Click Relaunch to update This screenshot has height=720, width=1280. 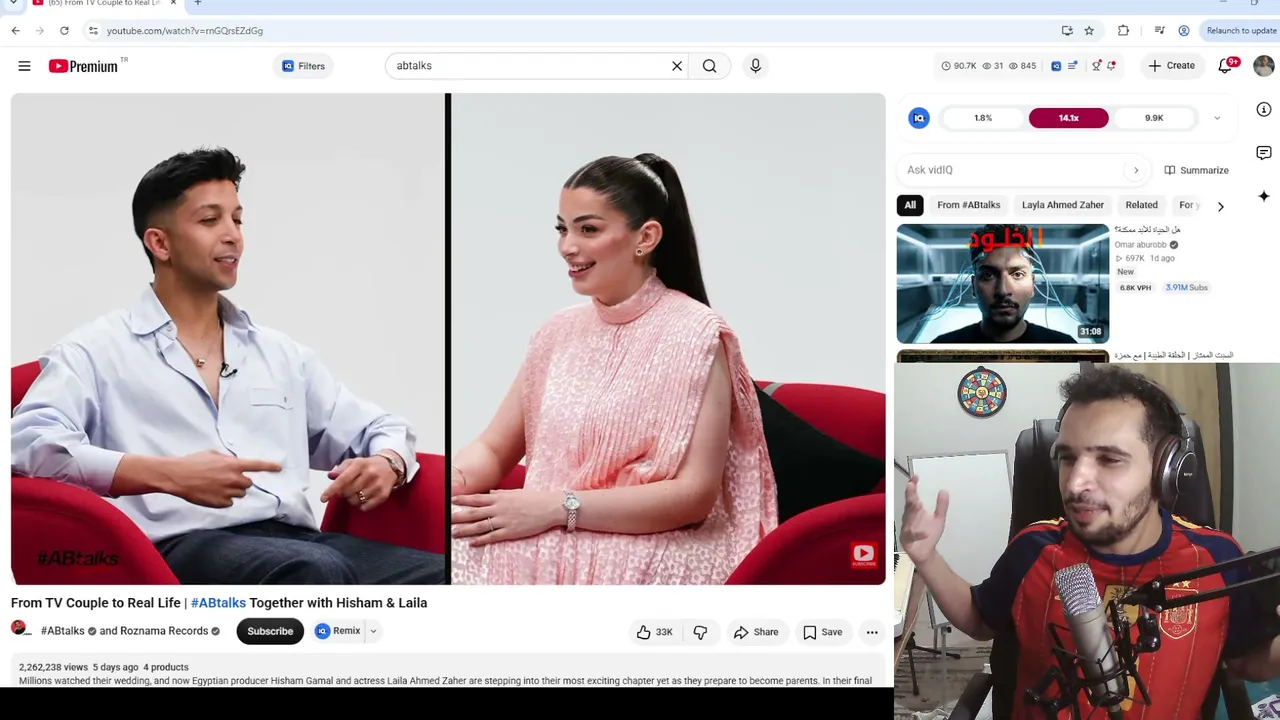tap(1241, 31)
